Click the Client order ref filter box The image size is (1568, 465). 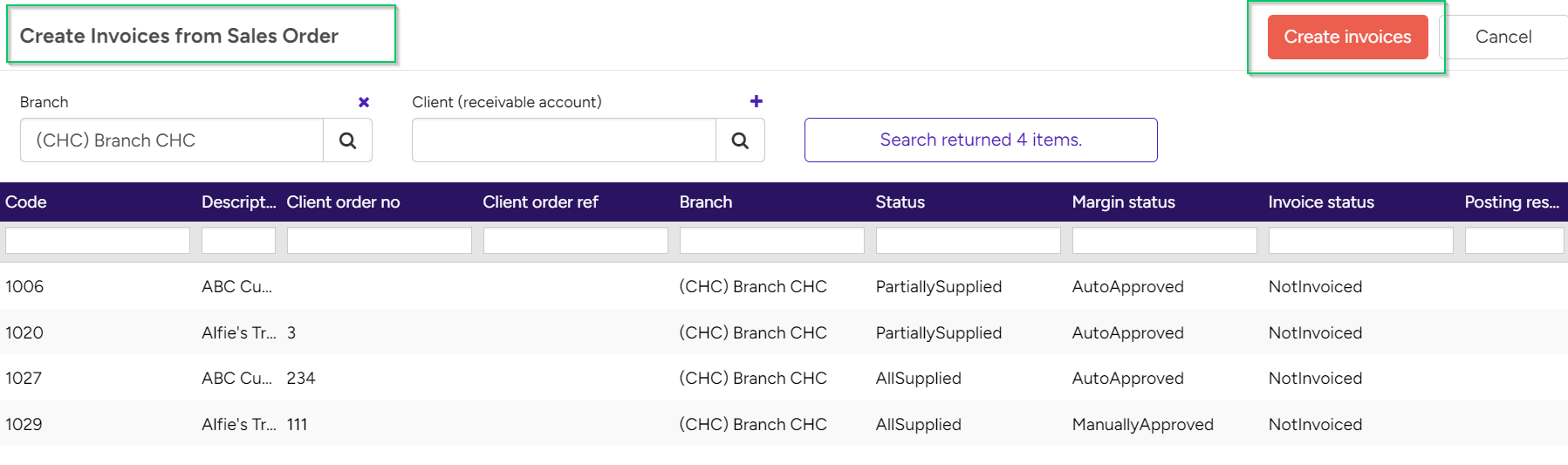(576, 240)
